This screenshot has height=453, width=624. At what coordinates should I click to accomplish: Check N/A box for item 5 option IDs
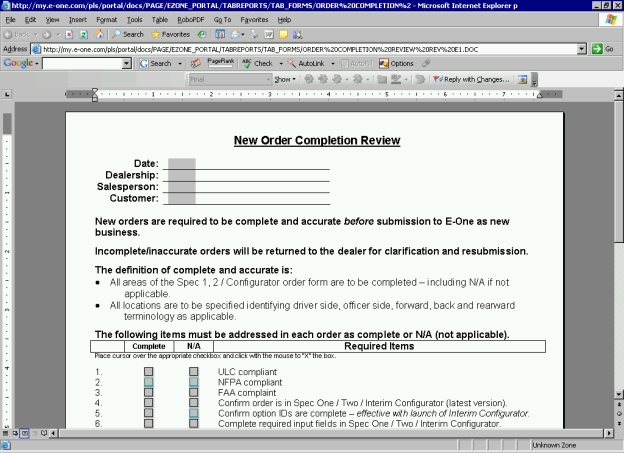point(193,413)
